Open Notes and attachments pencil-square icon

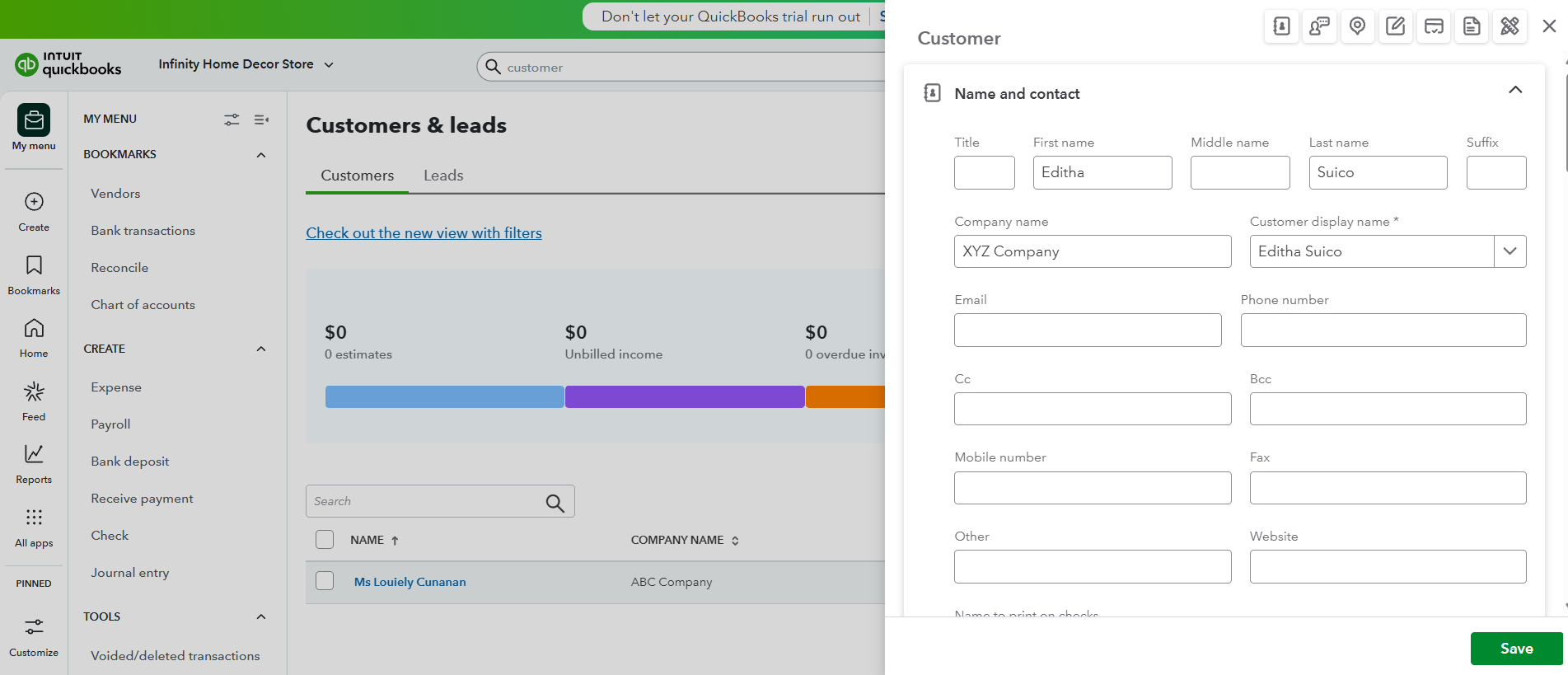(1395, 26)
